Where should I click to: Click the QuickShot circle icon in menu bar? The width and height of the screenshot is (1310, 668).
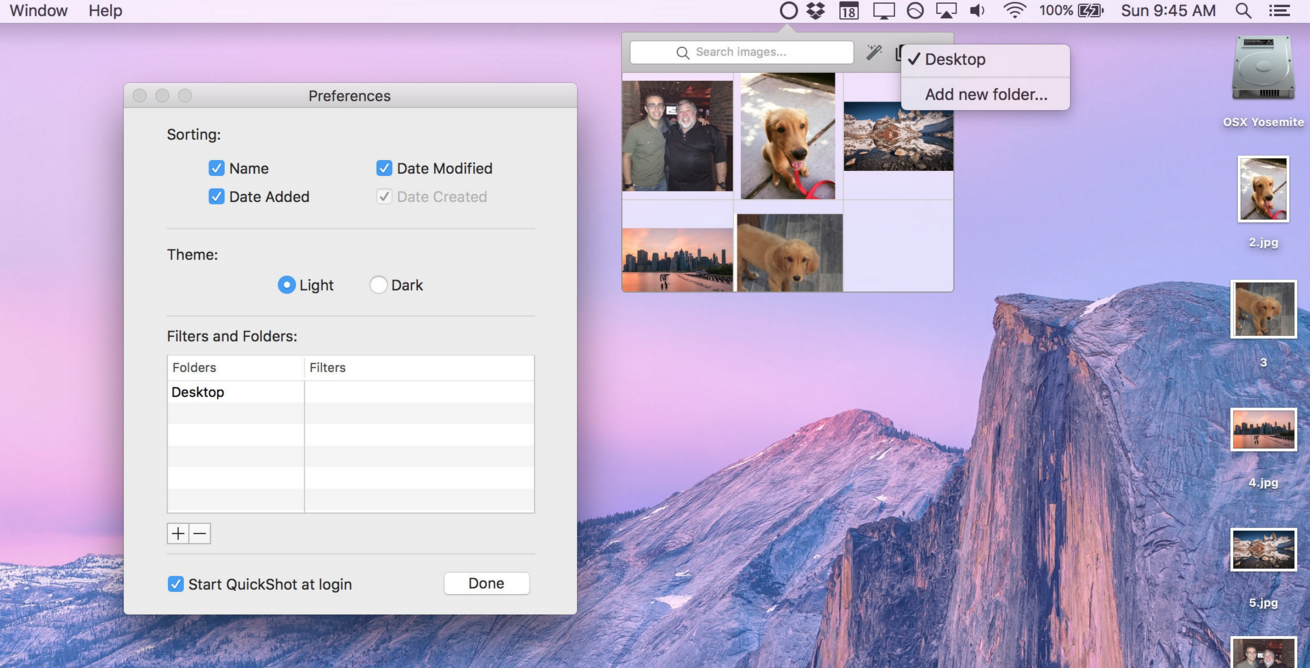789,11
